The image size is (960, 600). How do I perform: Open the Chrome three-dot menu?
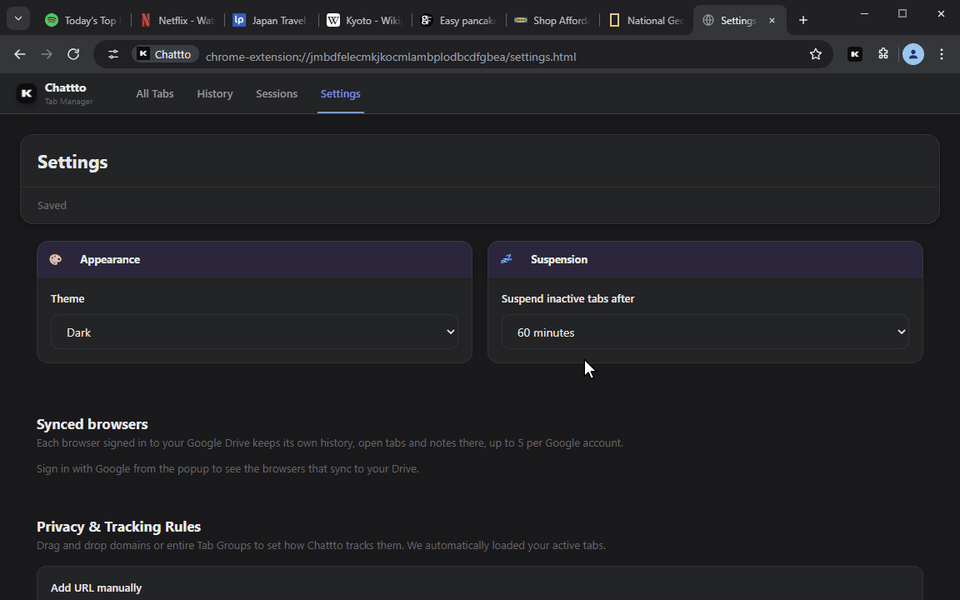click(x=942, y=54)
